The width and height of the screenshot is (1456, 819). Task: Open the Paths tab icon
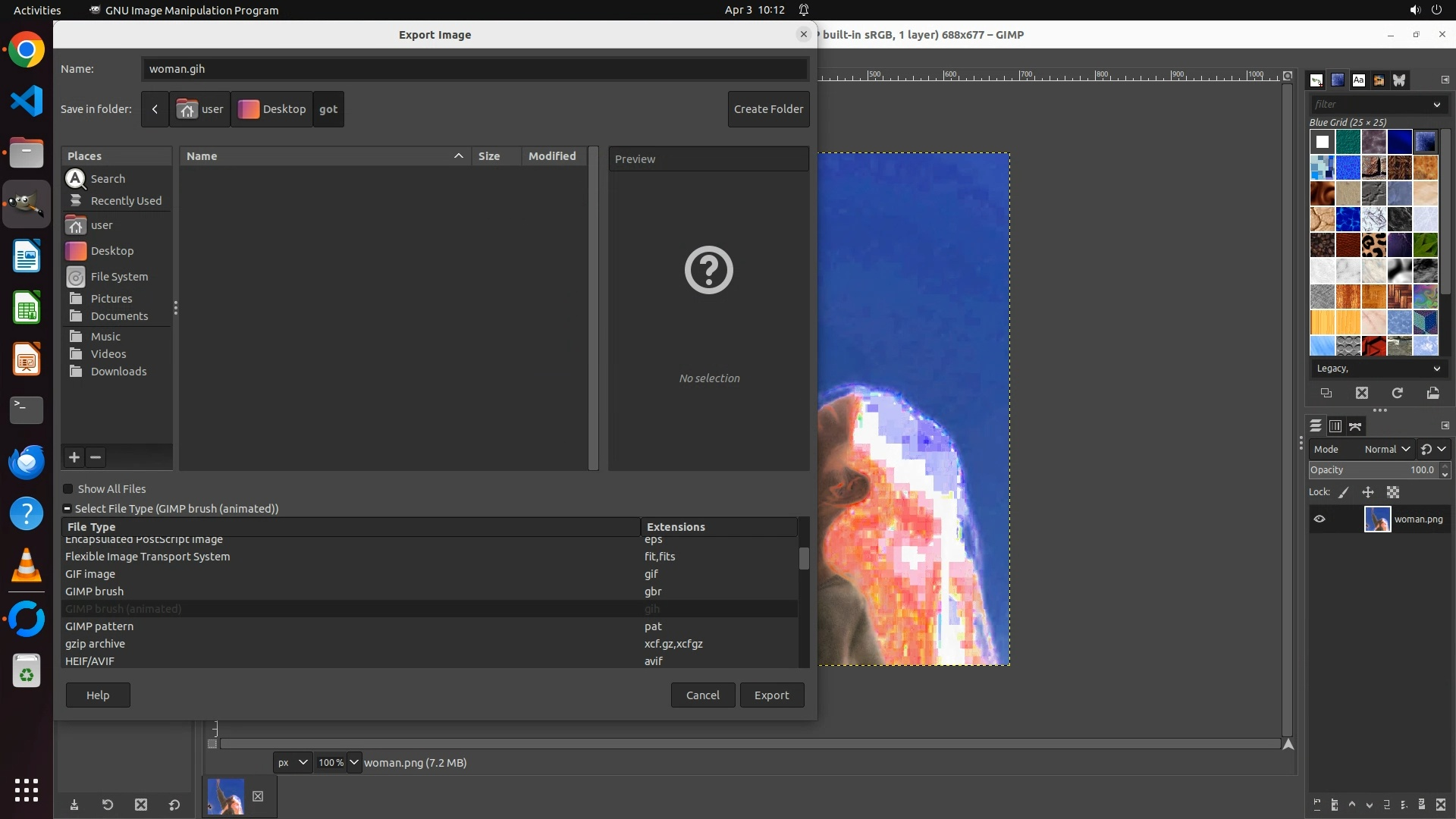point(1355,426)
